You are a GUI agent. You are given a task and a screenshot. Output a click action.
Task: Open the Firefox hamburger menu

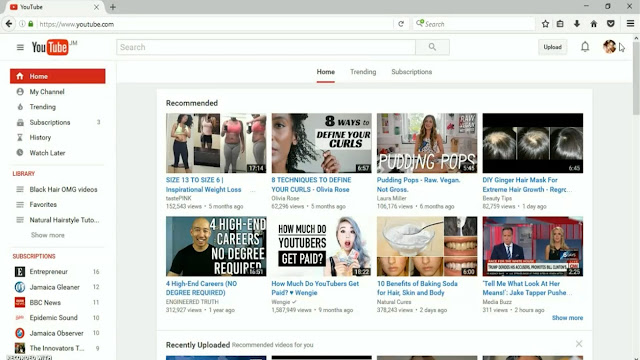[630, 24]
